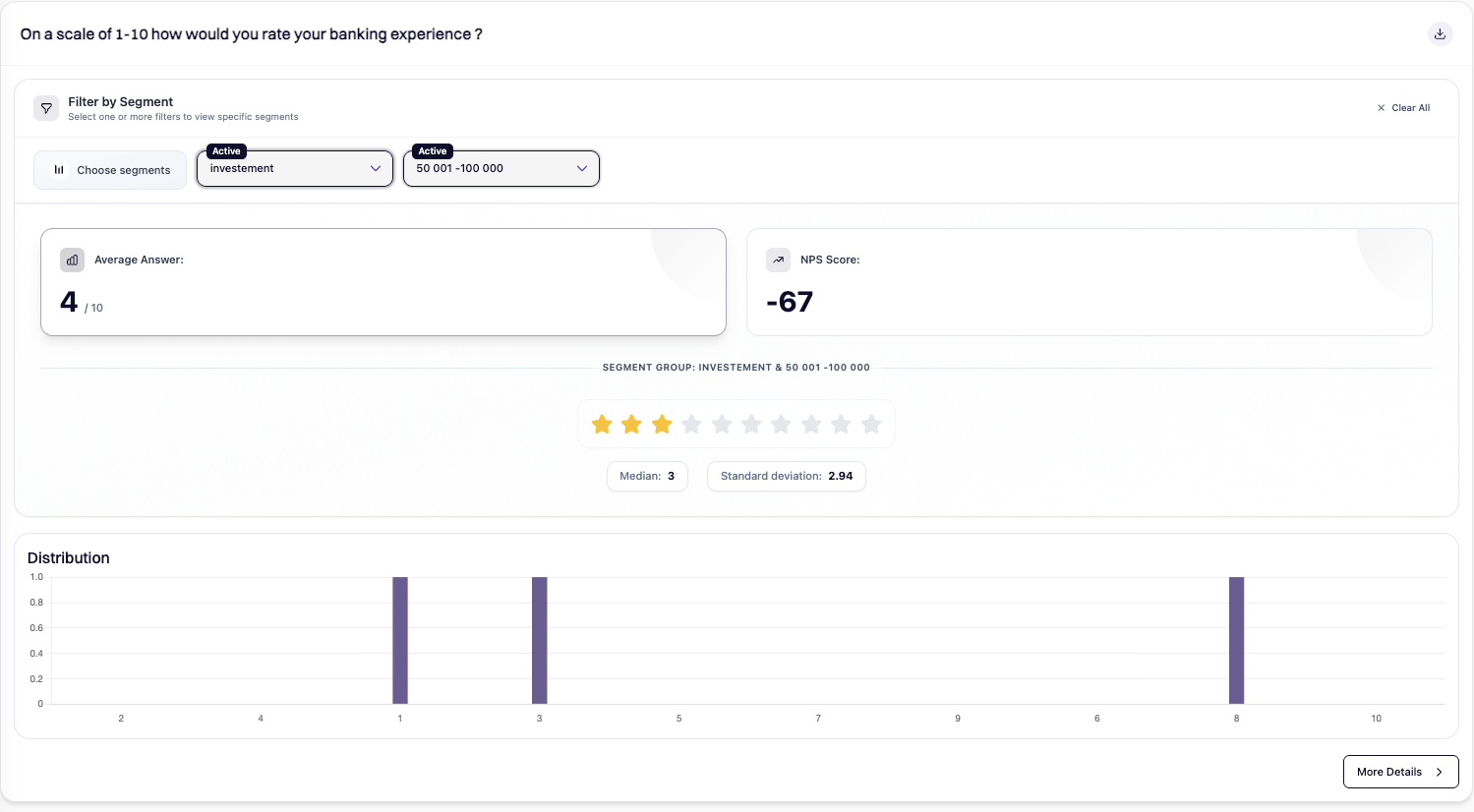Click the tenth grey rating star
This screenshot has width=1474, height=812.
tap(871, 424)
